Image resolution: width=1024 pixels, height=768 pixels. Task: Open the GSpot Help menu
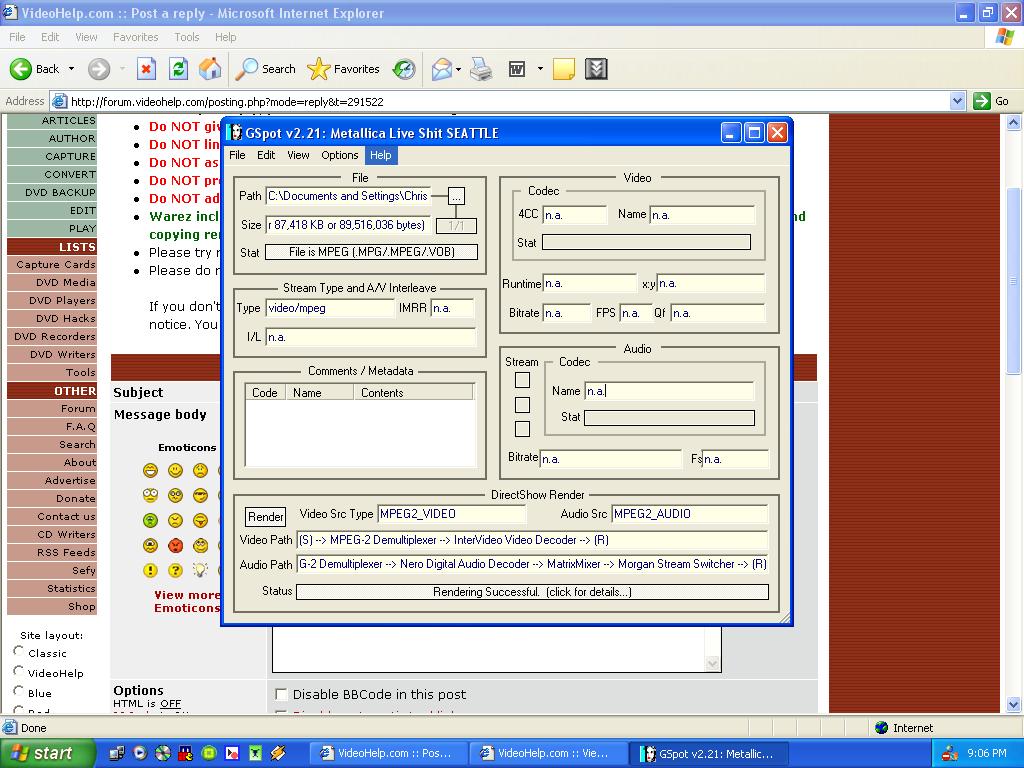coord(381,155)
